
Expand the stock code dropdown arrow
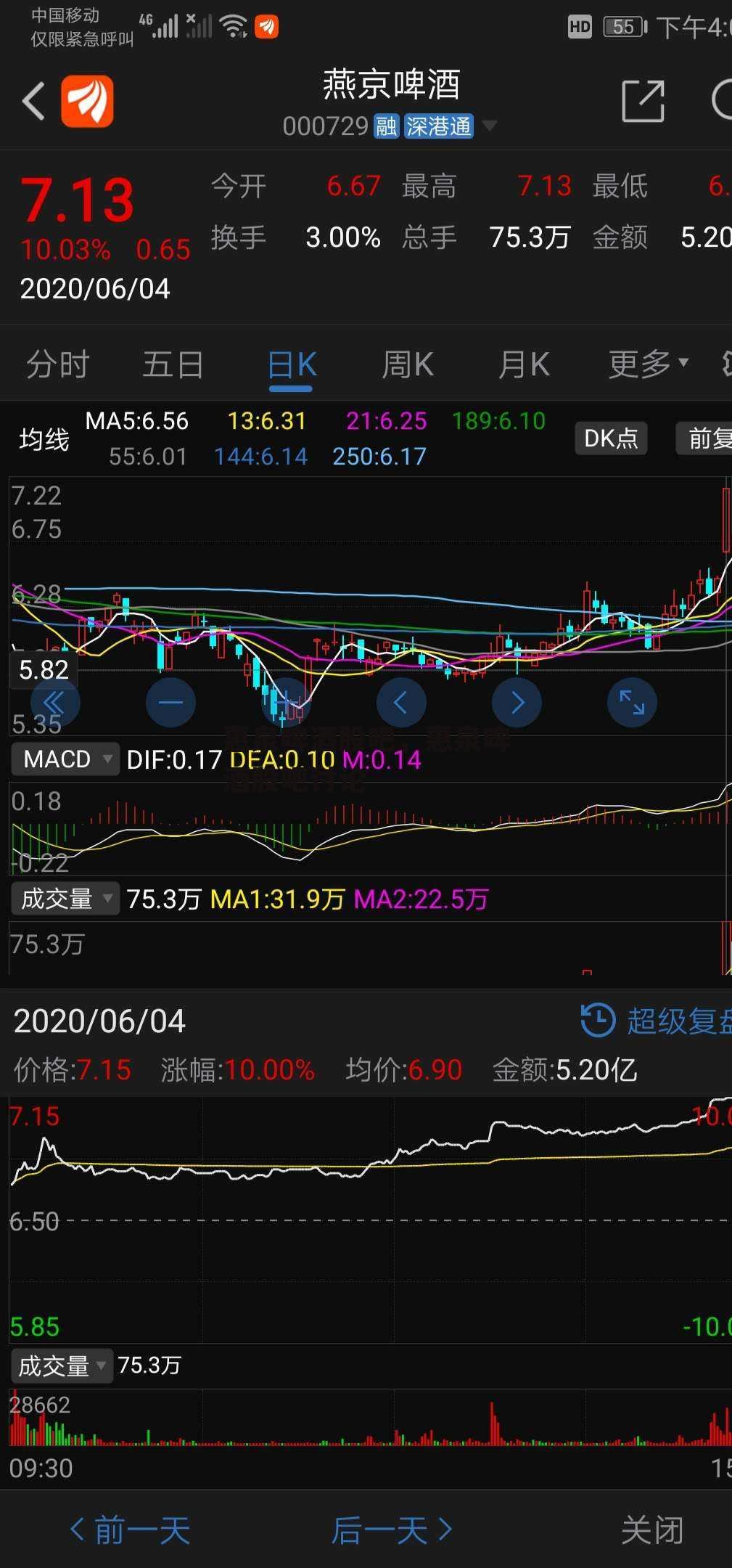(x=490, y=126)
